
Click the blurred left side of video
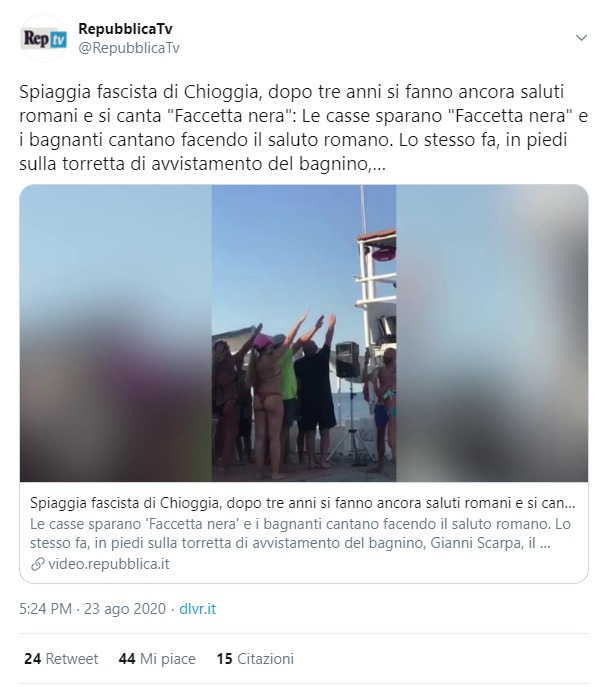[x=116, y=333]
